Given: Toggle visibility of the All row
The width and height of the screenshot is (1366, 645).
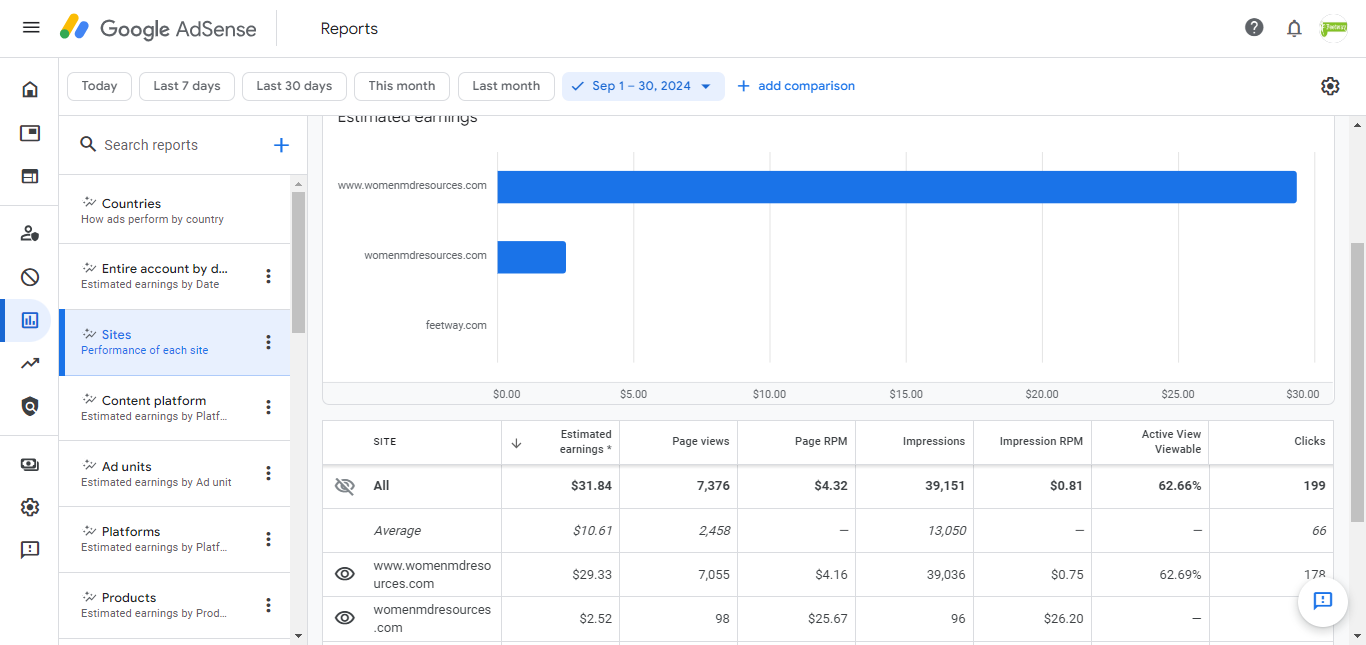Looking at the screenshot, I should [344, 486].
